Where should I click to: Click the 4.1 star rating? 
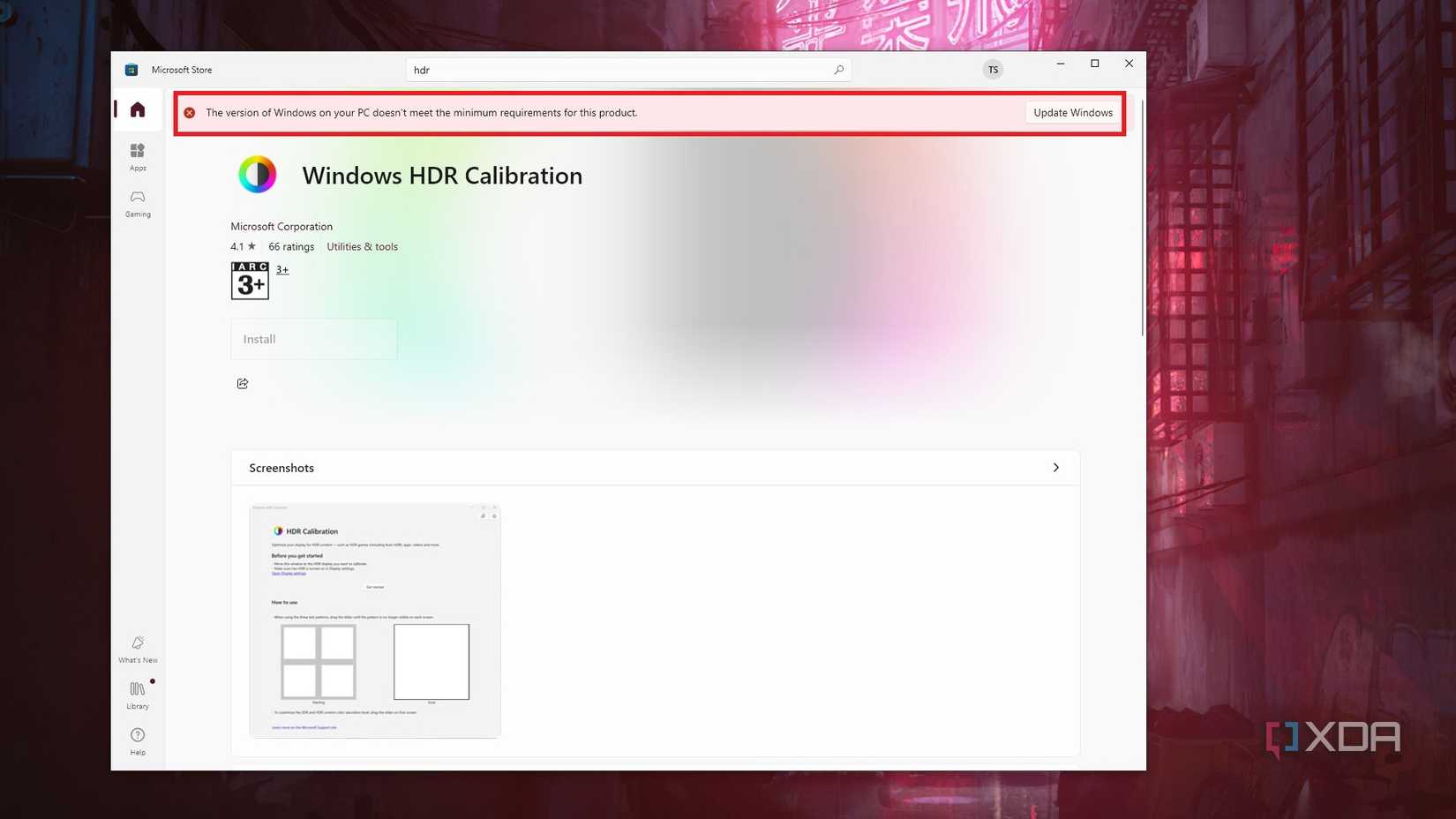pos(243,247)
